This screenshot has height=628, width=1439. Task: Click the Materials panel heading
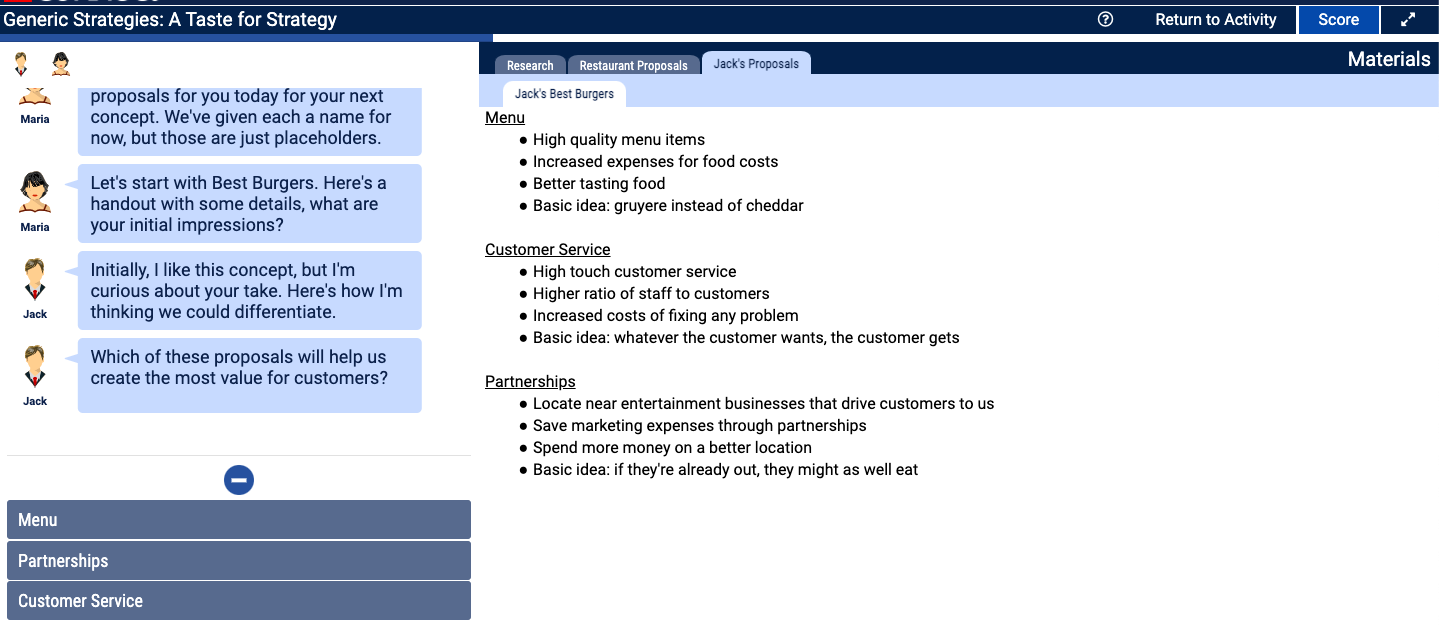[x=1389, y=59]
